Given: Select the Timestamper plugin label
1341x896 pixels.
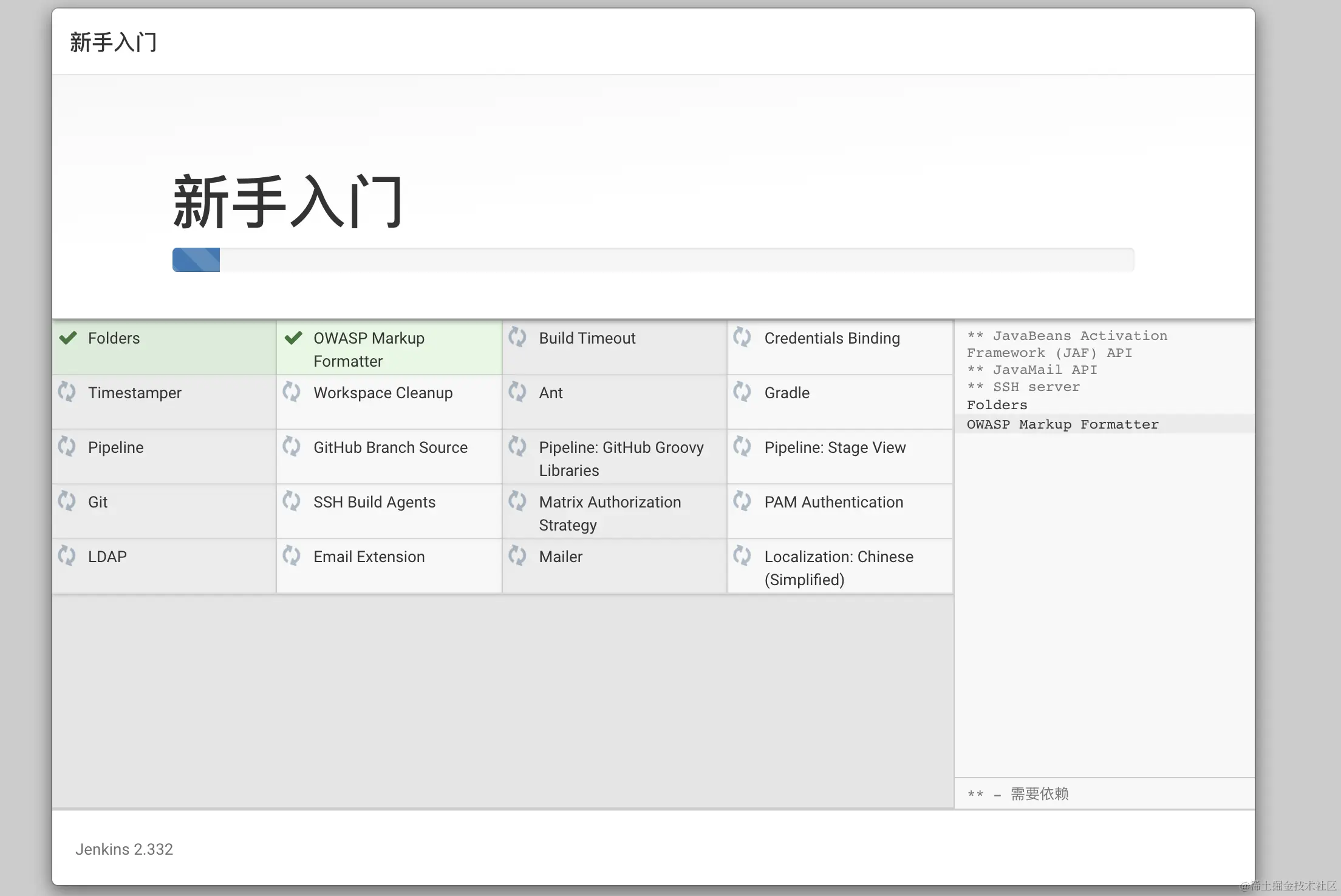Looking at the screenshot, I should (135, 393).
